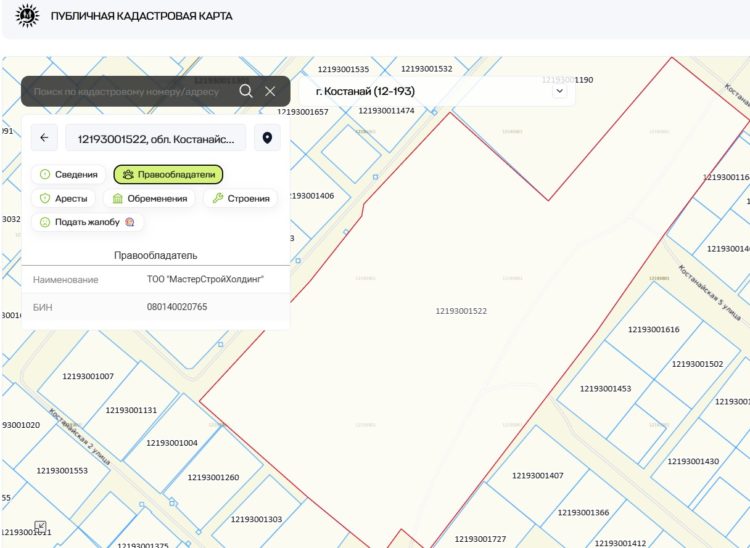
Task: Show the Аресты section
Action: click(x=63, y=198)
